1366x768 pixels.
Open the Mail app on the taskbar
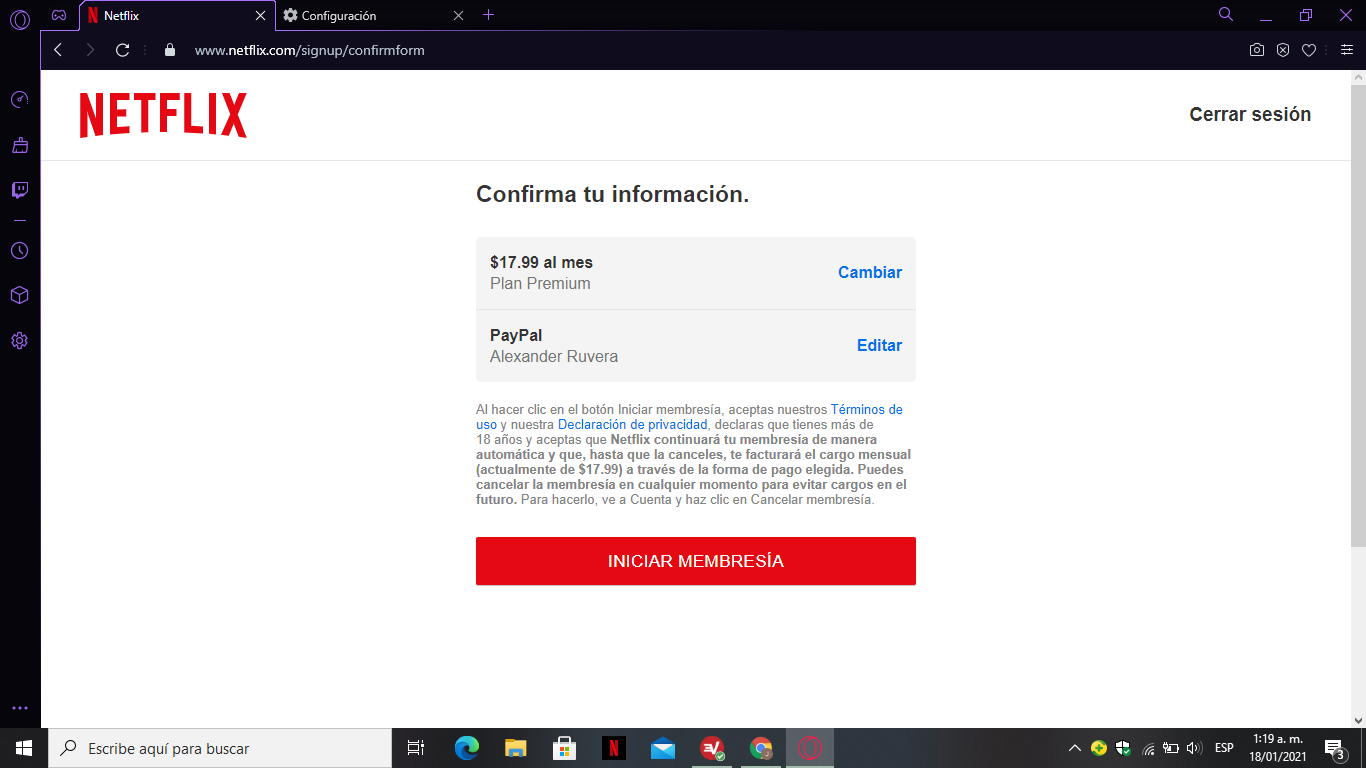(662, 748)
